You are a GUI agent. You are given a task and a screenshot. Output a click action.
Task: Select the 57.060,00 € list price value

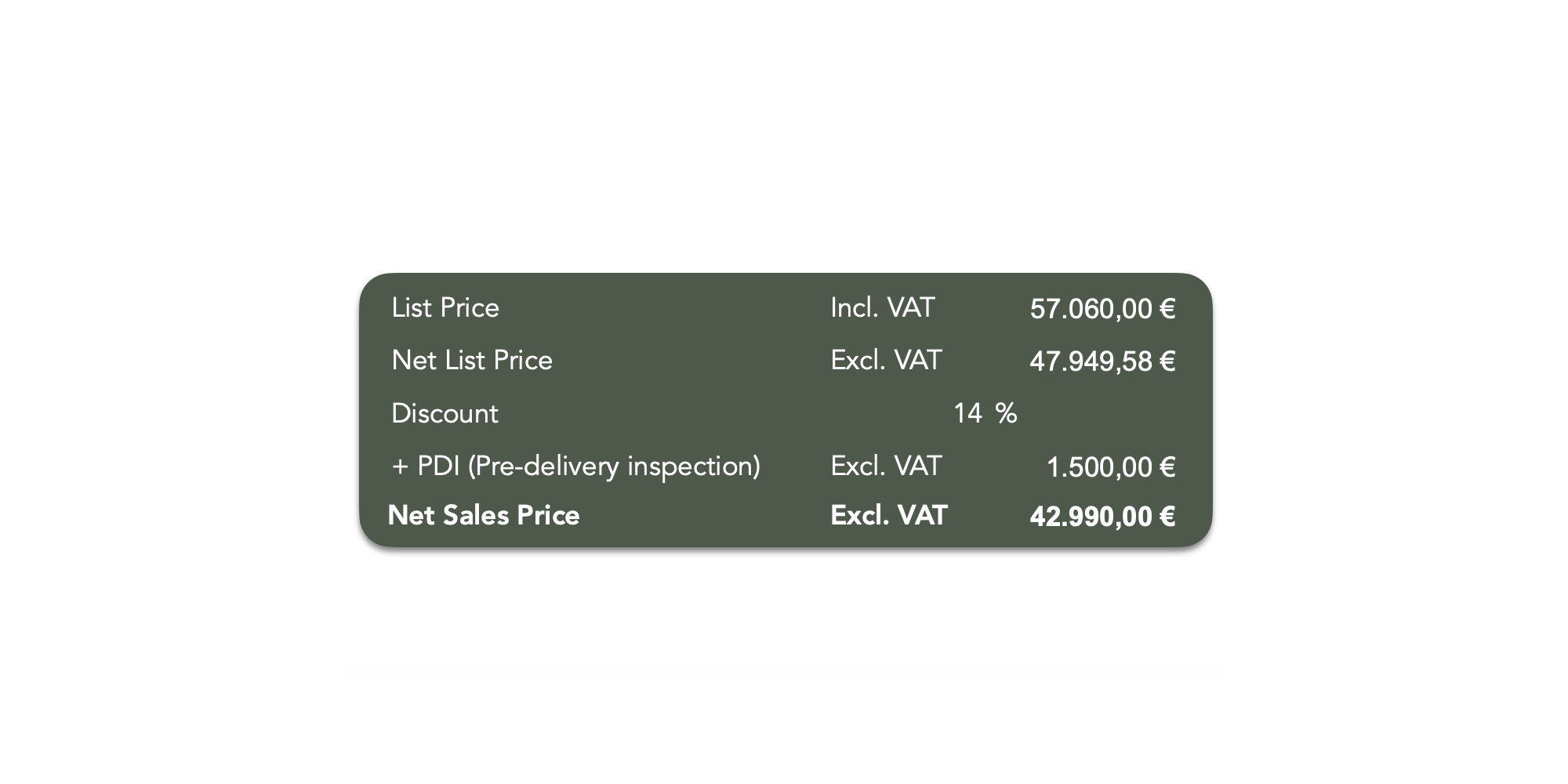(1102, 309)
